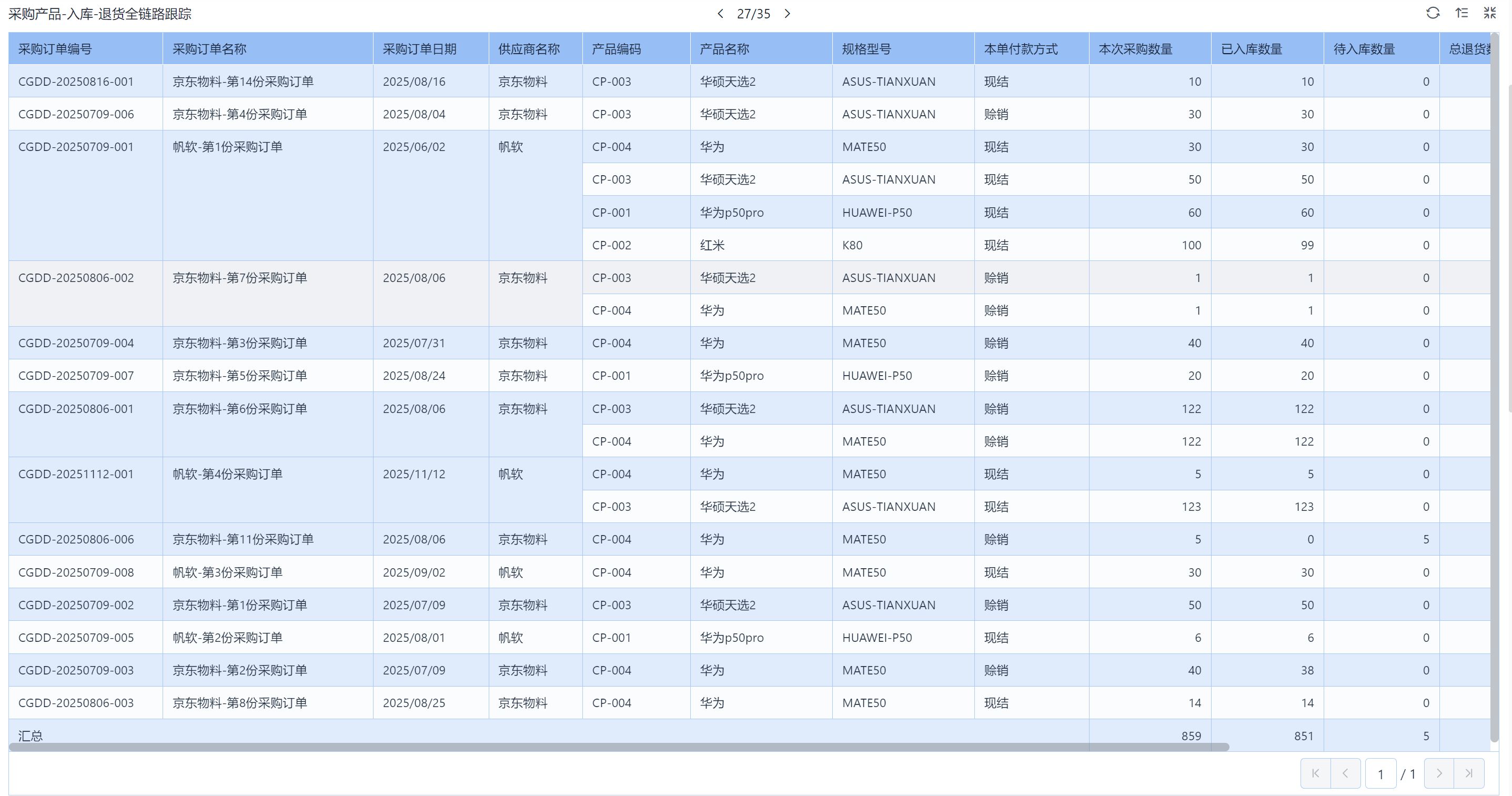Jump to last table page icon
This screenshot has height=796, width=1512.
(1468, 773)
